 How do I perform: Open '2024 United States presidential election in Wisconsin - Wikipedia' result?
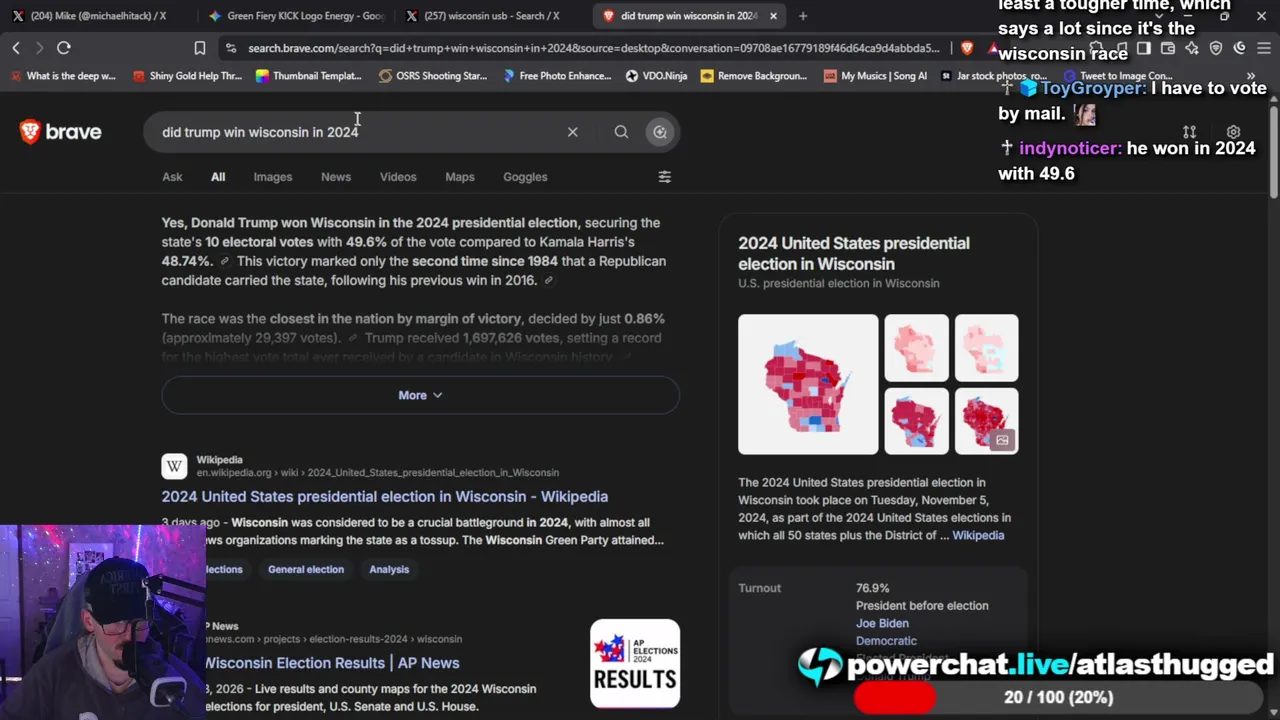385,497
